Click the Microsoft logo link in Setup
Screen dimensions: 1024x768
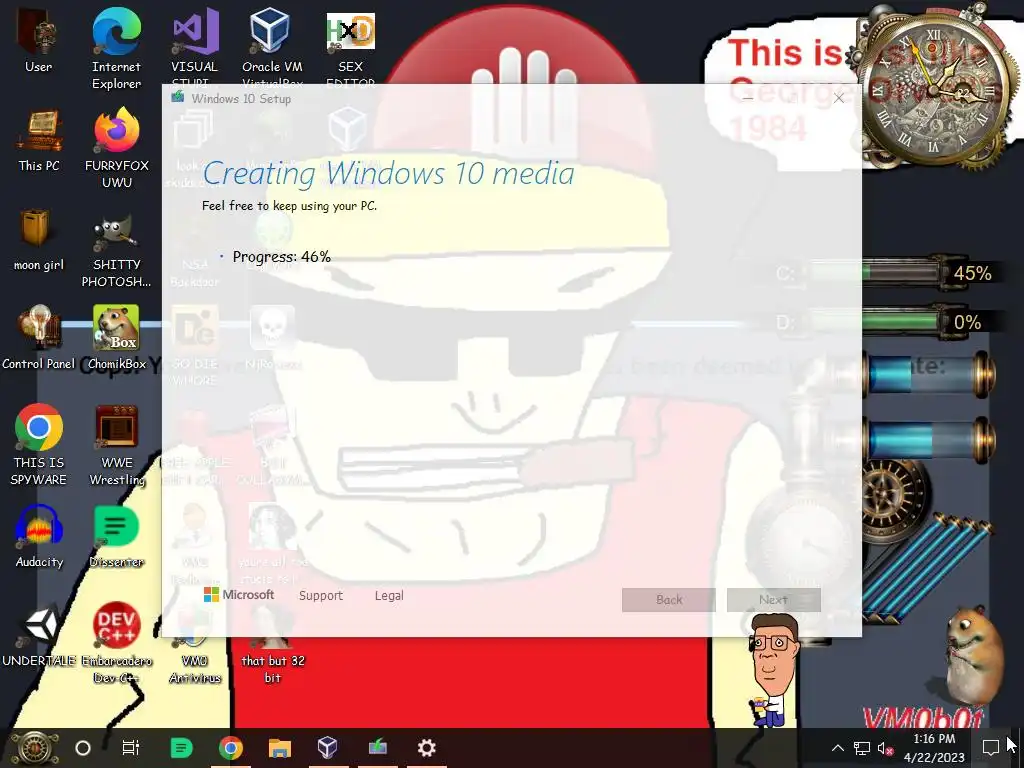[239, 595]
